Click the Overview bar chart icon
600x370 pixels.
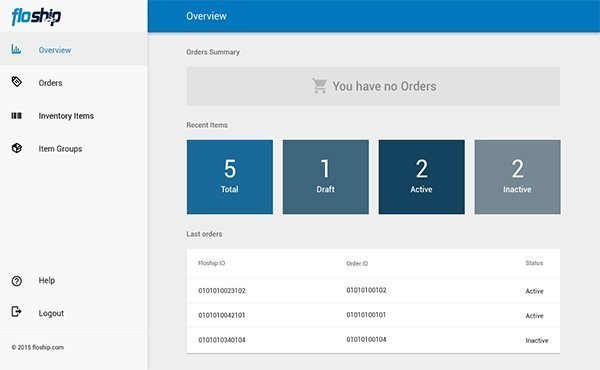click(x=16, y=49)
